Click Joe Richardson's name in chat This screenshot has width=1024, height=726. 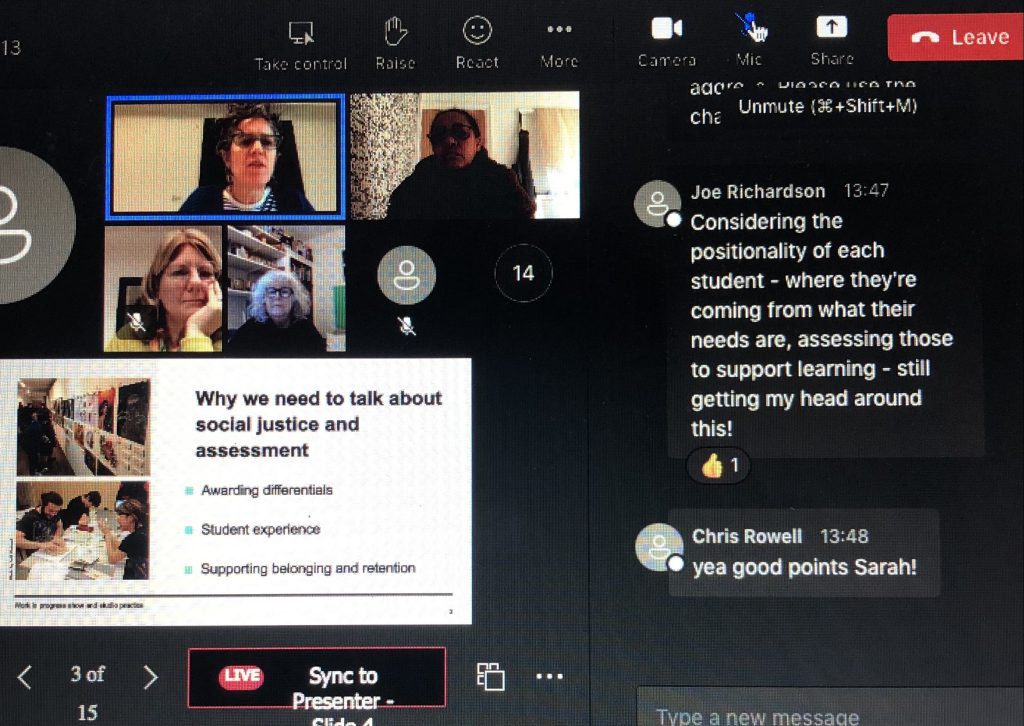[758, 192]
